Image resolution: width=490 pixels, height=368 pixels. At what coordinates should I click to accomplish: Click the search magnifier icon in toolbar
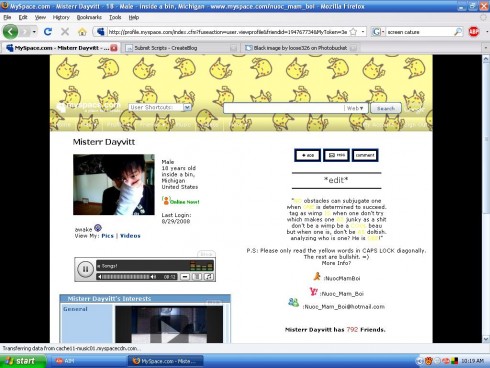458,32
